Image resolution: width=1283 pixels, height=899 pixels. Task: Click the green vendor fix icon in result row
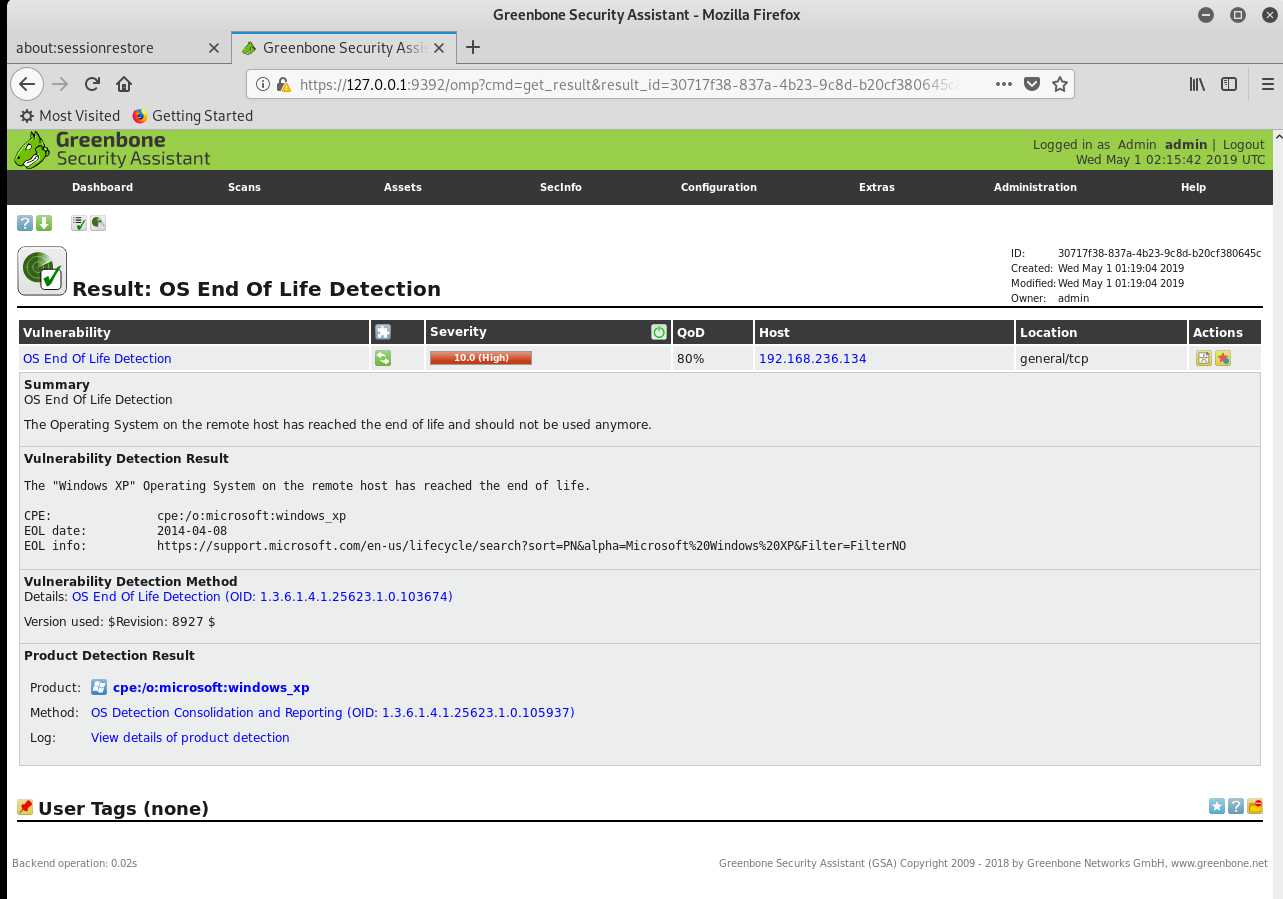382,358
